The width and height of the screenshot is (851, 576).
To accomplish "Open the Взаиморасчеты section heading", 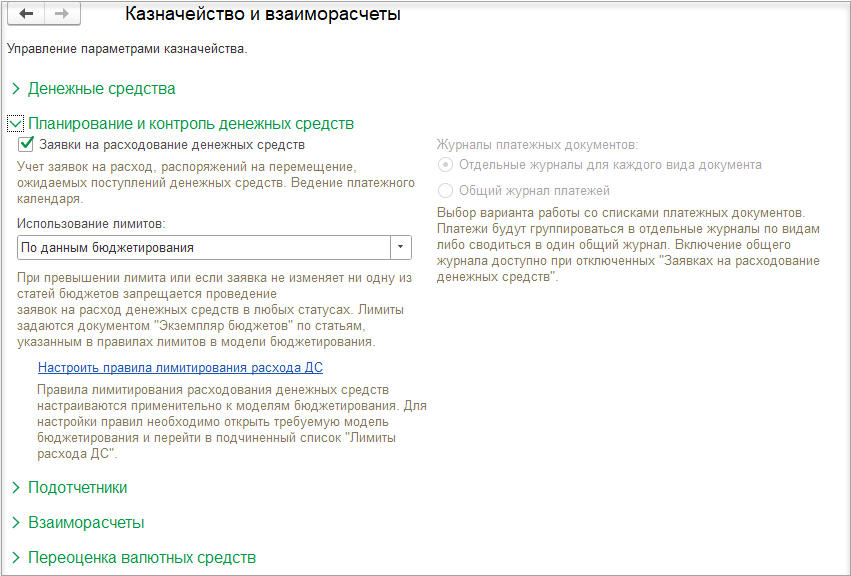I will [x=86, y=522].
